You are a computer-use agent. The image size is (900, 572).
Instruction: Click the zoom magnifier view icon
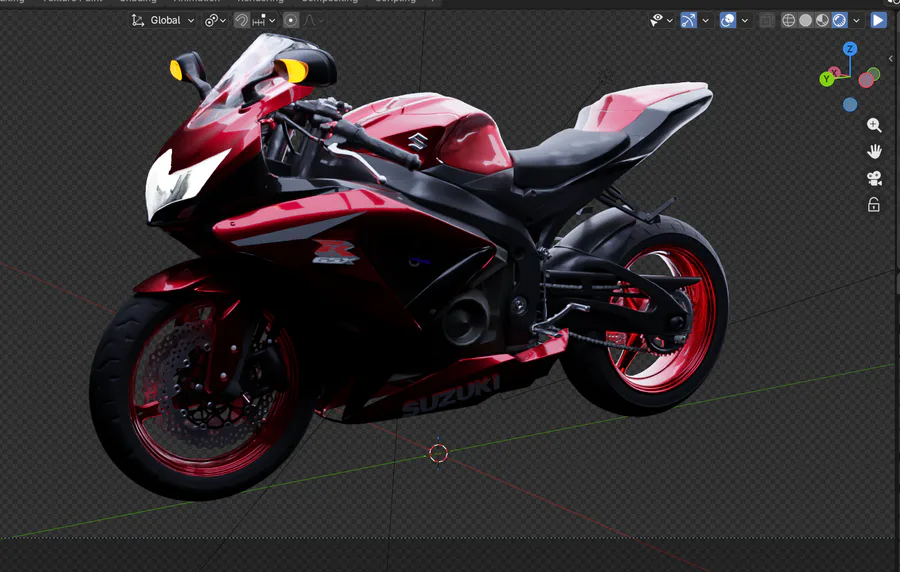point(874,125)
